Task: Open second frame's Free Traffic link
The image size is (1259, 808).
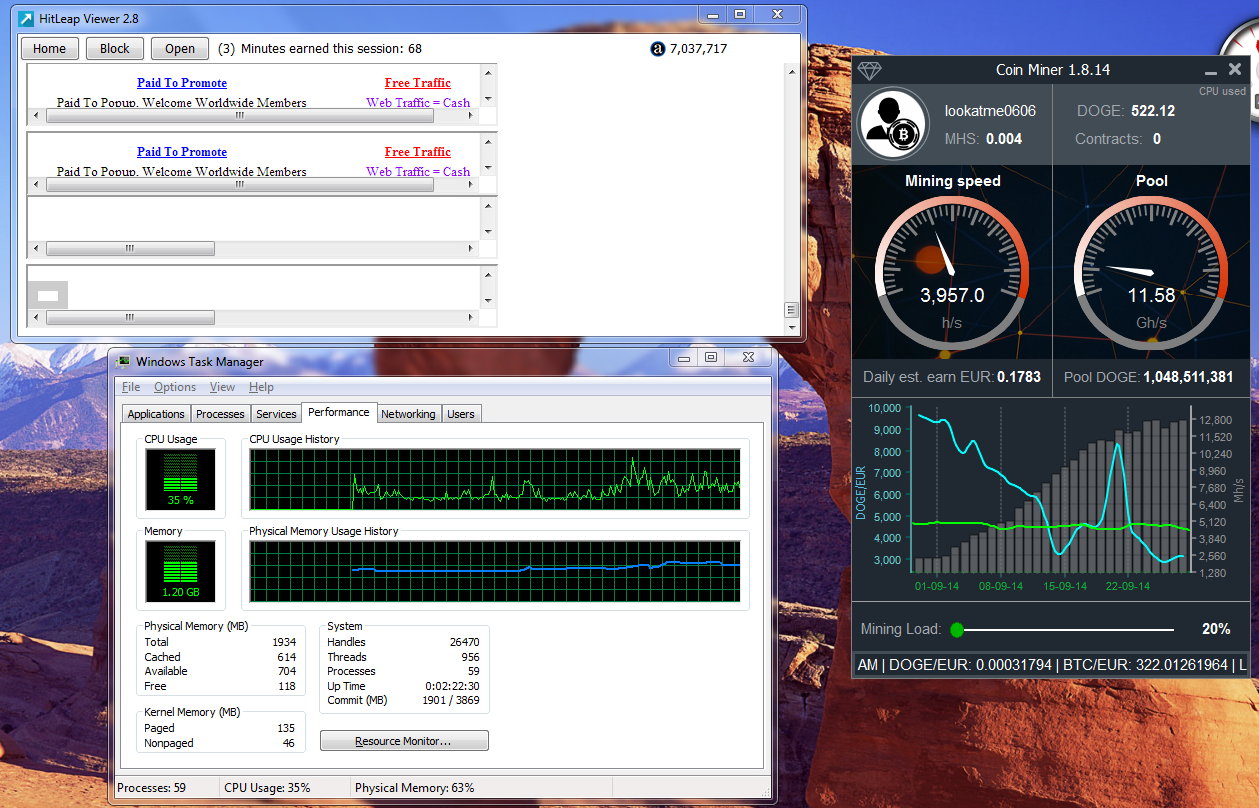Action: coord(418,152)
